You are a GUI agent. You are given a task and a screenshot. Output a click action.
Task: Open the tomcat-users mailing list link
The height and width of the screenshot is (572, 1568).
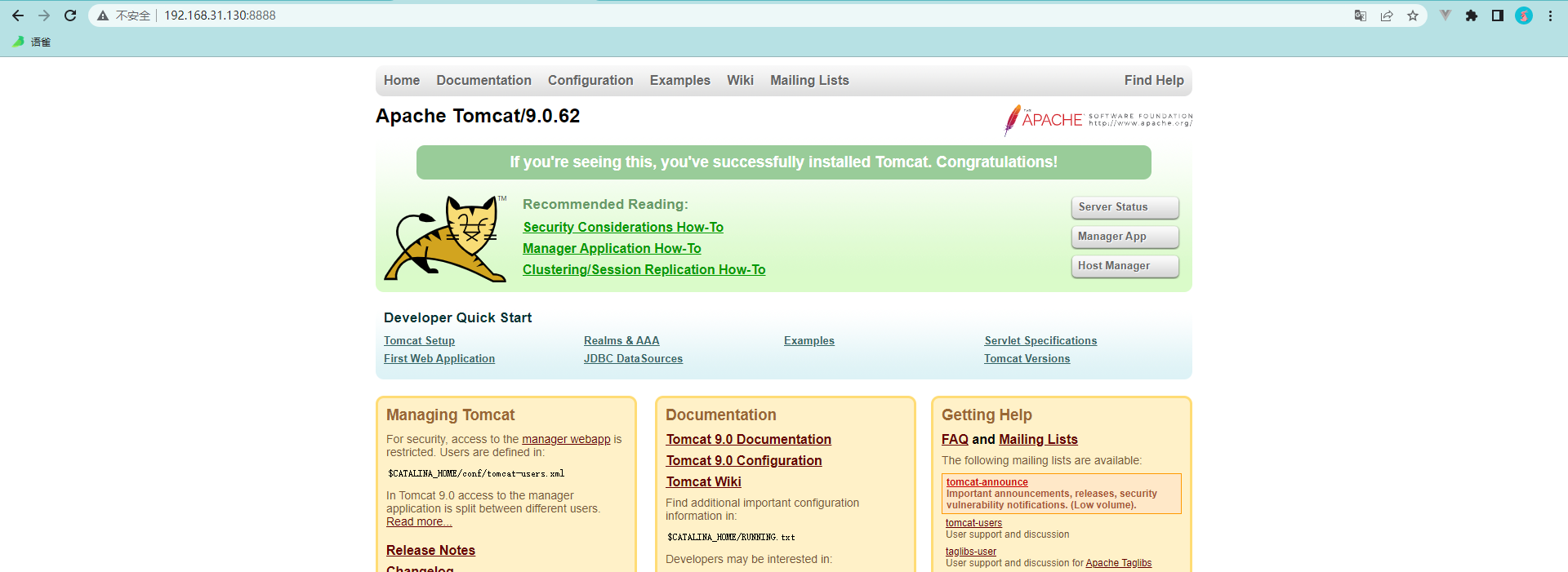(x=973, y=523)
